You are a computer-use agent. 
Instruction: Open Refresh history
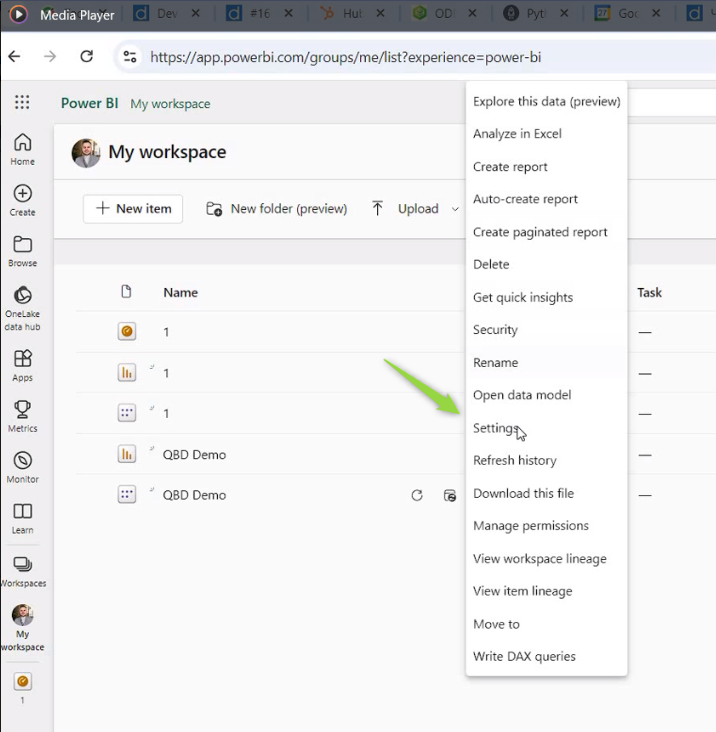pyautogui.click(x=547, y=461)
